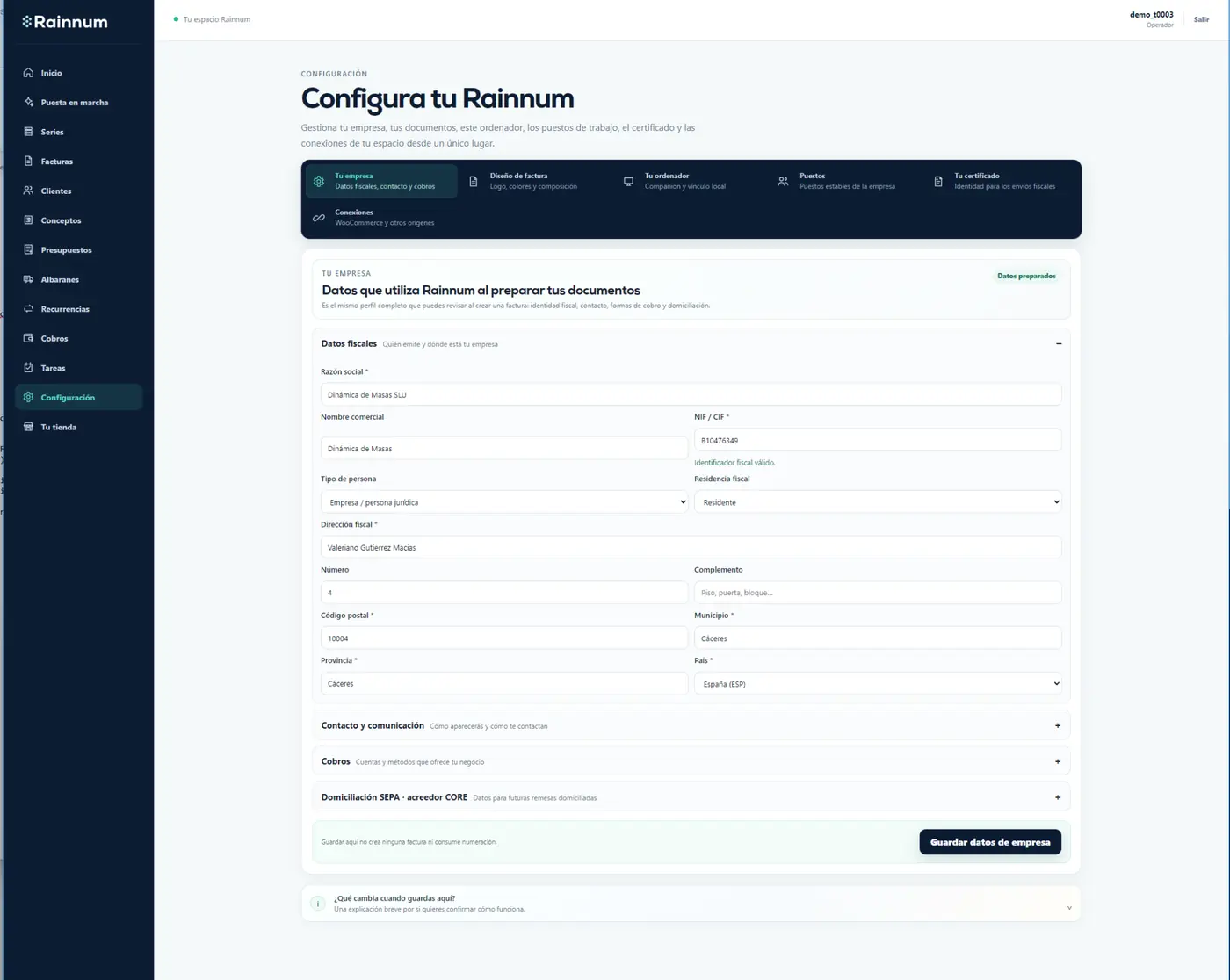Click the Inicio home icon in sidebar
Image resolution: width=1230 pixels, height=980 pixels.
click(x=28, y=73)
